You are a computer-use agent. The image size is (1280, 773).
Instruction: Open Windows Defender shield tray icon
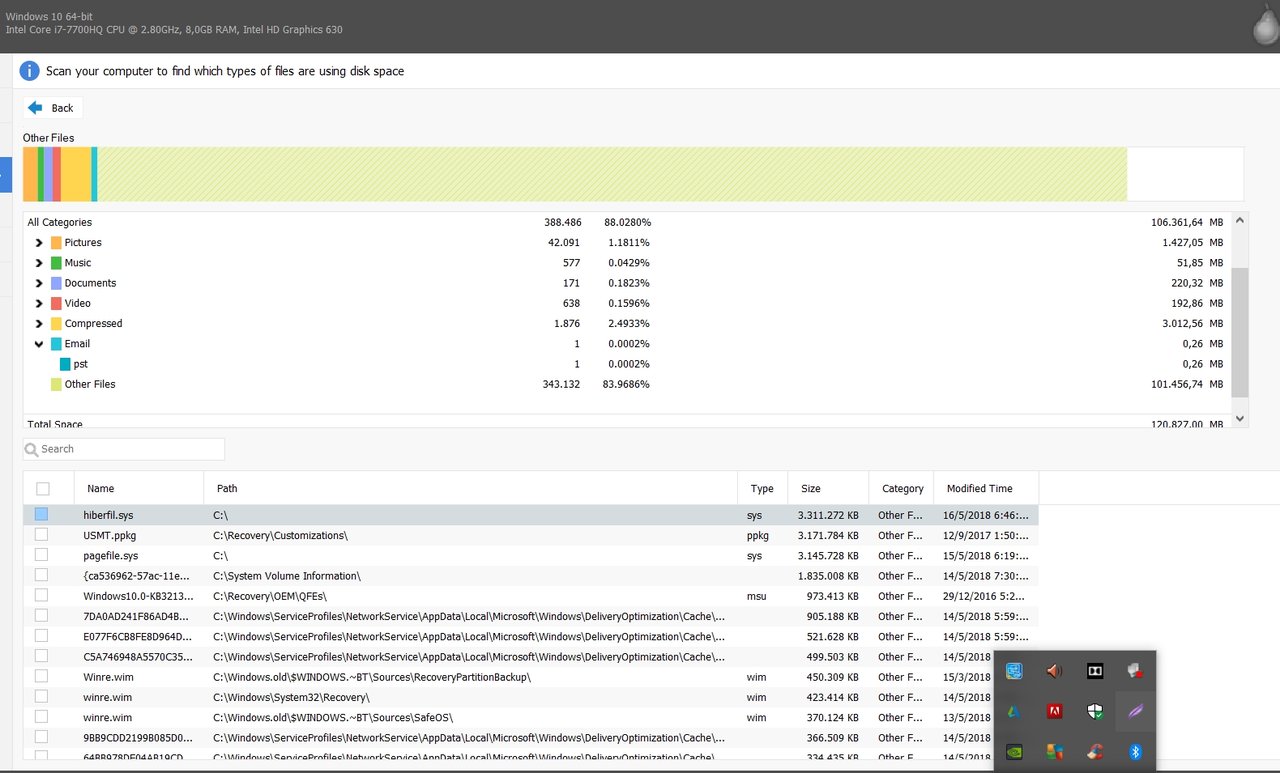1095,711
